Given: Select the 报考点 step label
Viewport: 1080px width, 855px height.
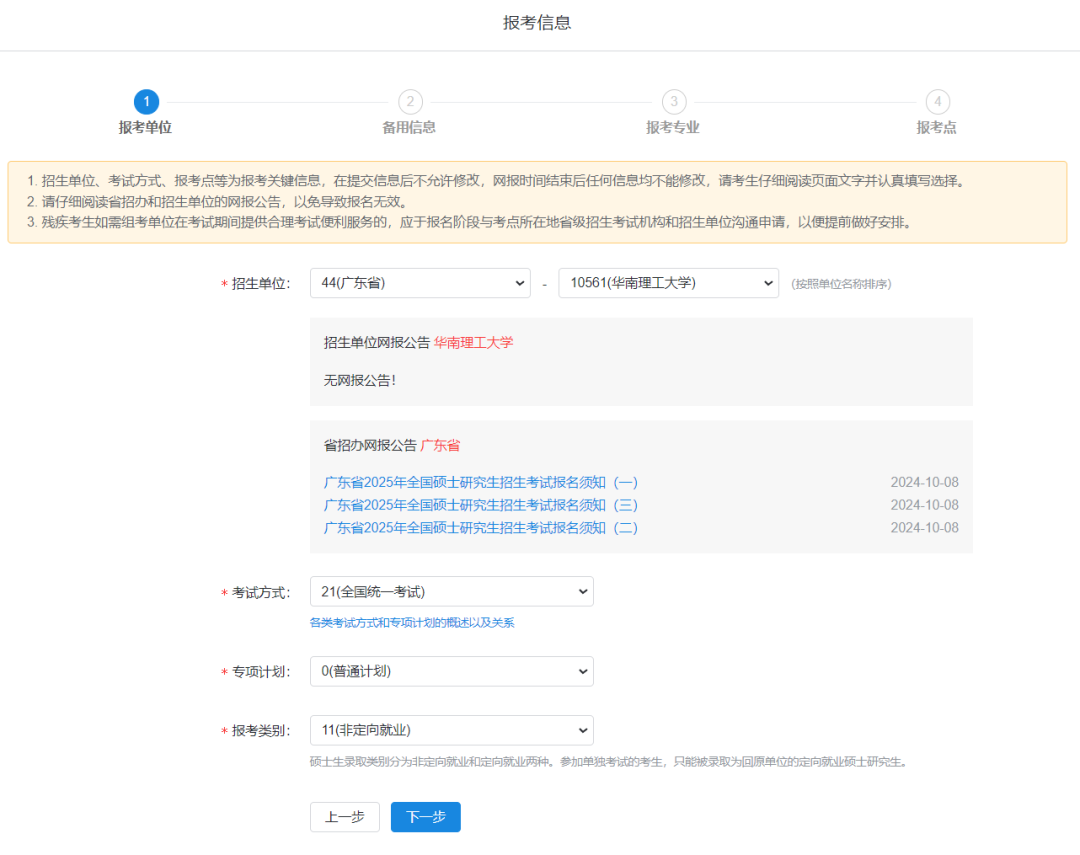Looking at the screenshot, I should (937, 127).
